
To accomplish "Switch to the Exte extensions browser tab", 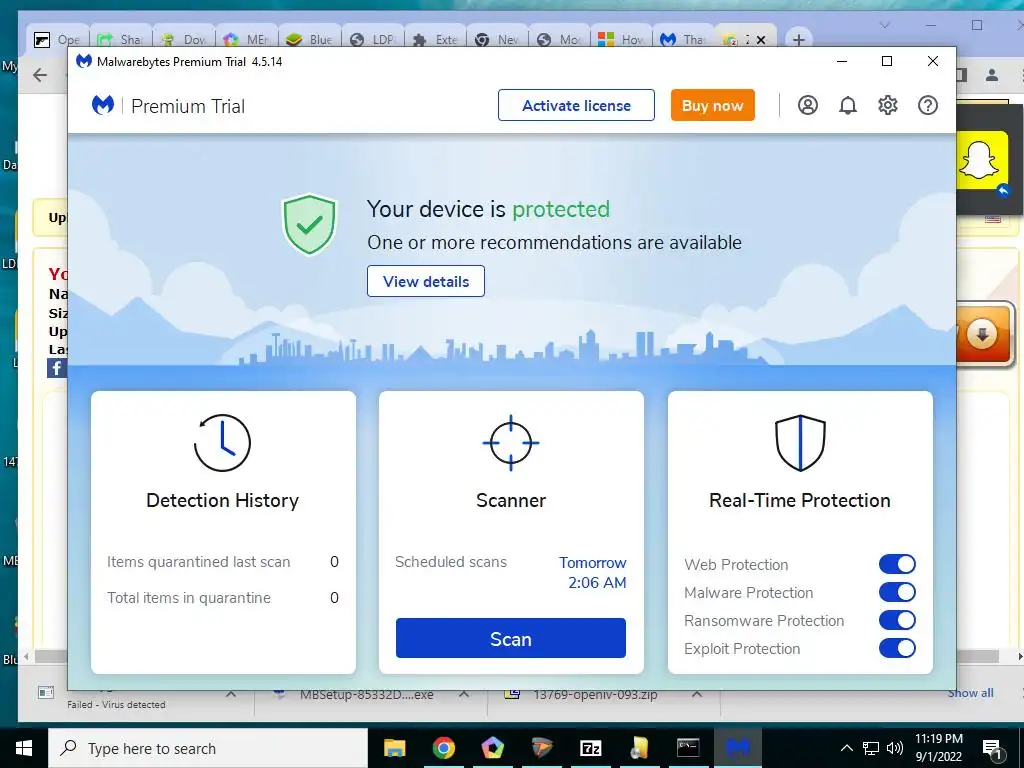I will [436, 40].
